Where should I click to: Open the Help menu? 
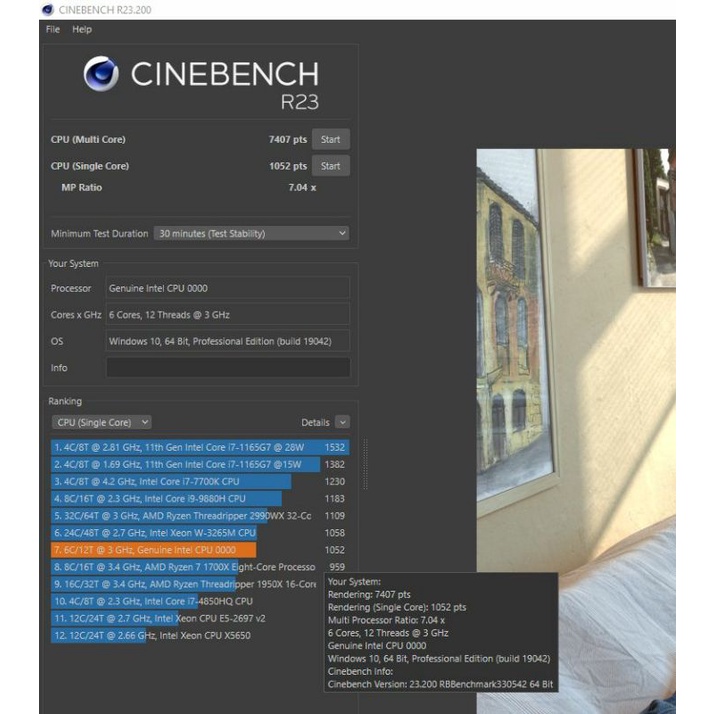click(x=82, y=29)
